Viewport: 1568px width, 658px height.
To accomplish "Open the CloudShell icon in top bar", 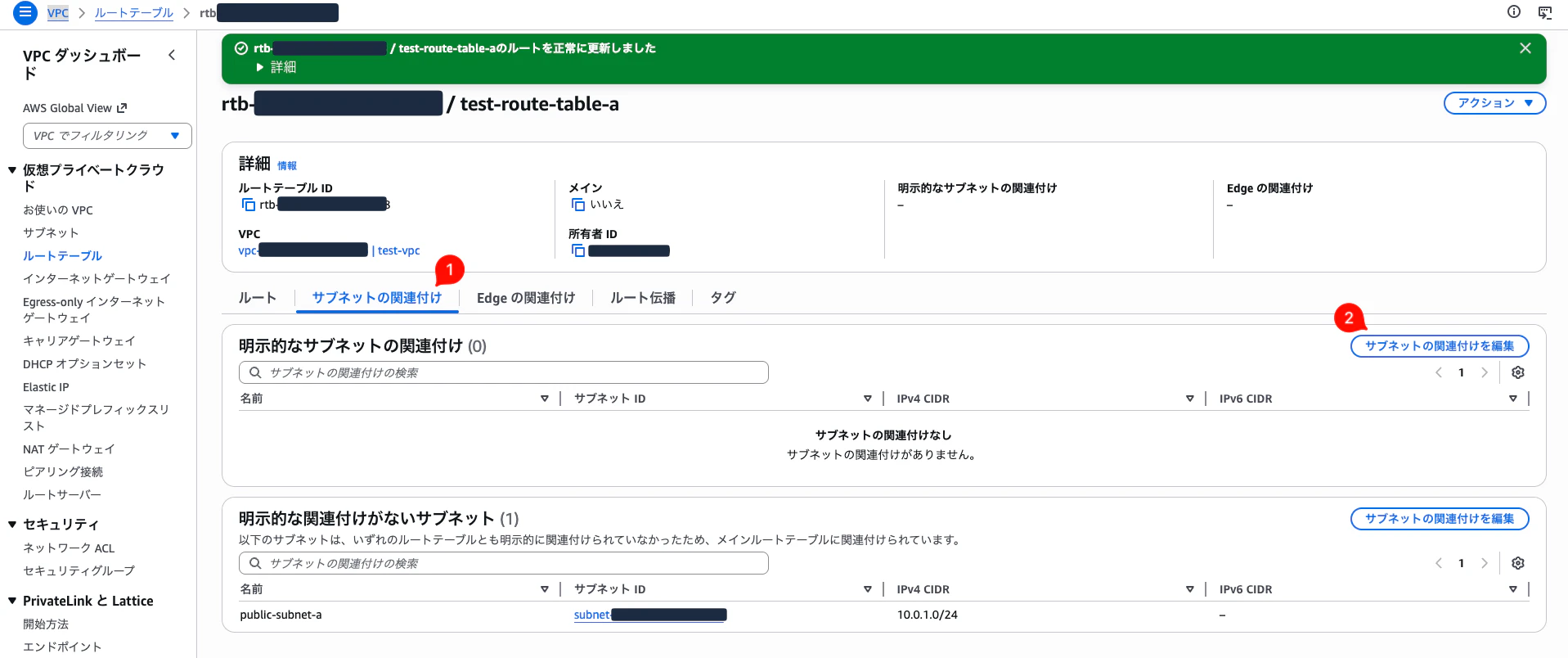I will click(x=1545, y=11).
